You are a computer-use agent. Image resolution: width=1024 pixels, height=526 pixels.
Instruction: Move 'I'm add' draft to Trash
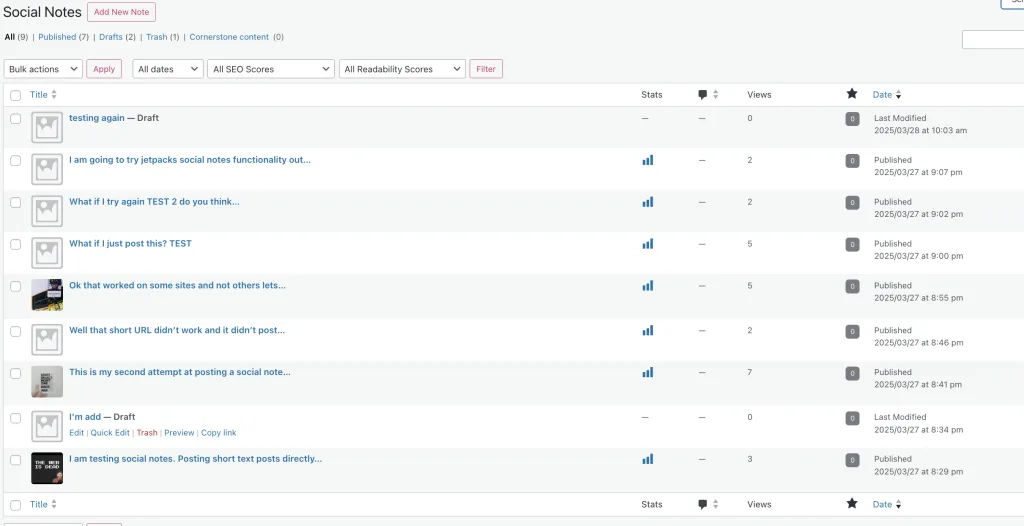pyautogui.click(x=147, y=433)
